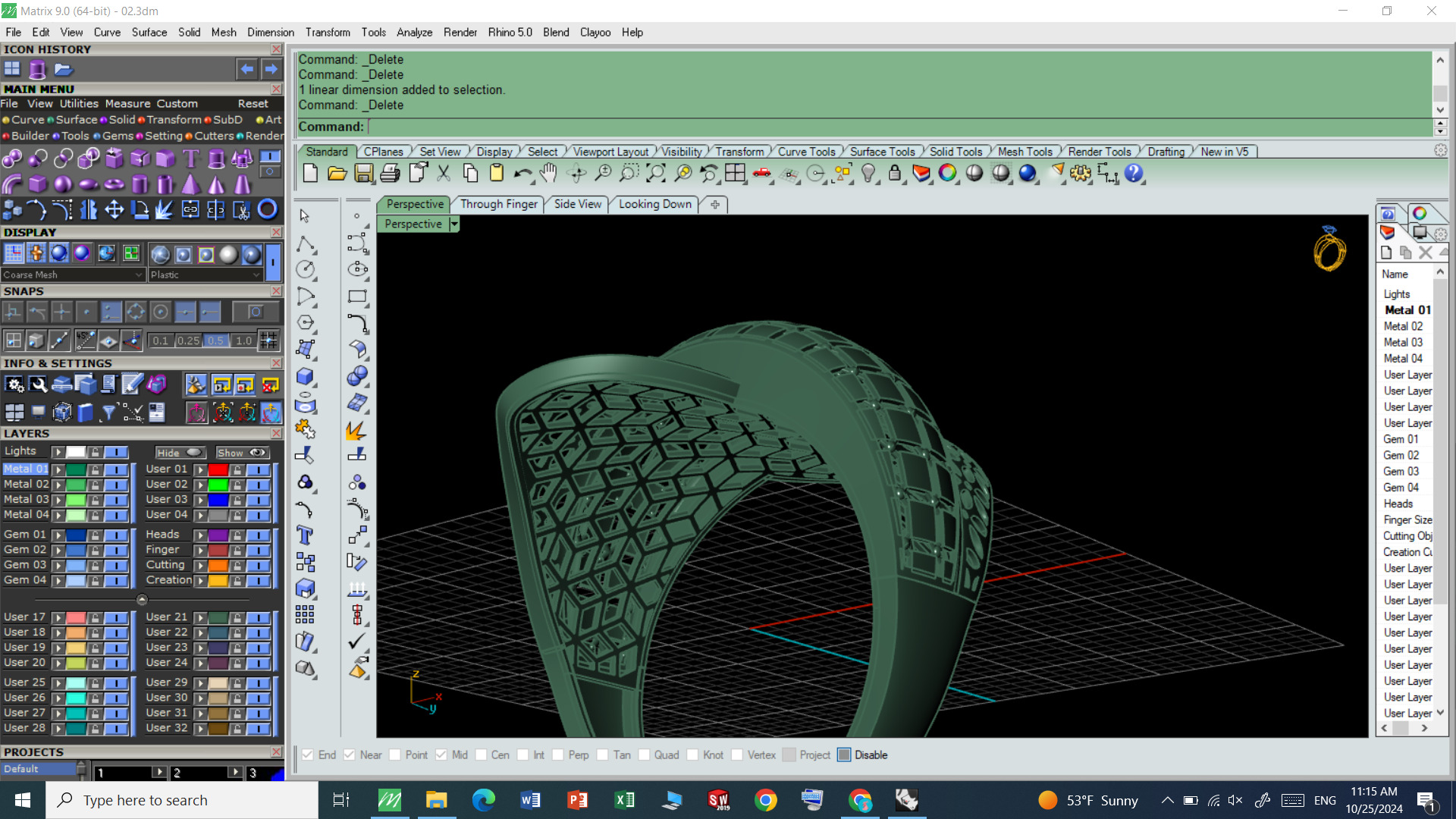Screen dimensions: 1456x819
Task: Expand the Metal 01 layer arrow
Action: pos(58,470)
